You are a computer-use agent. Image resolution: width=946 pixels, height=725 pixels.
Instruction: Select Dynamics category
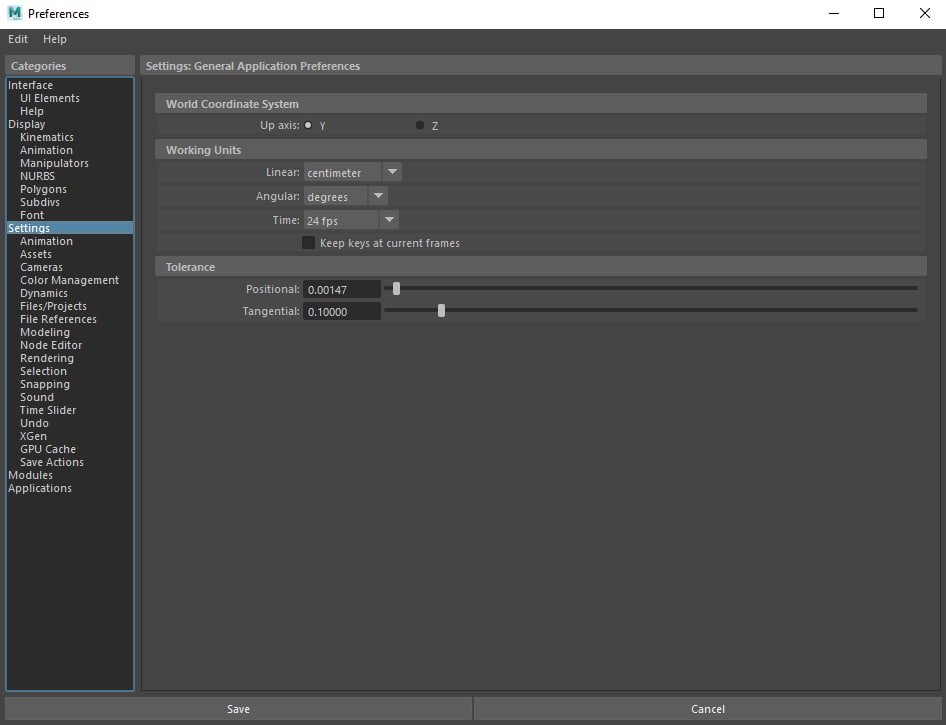tap(43, 293)
